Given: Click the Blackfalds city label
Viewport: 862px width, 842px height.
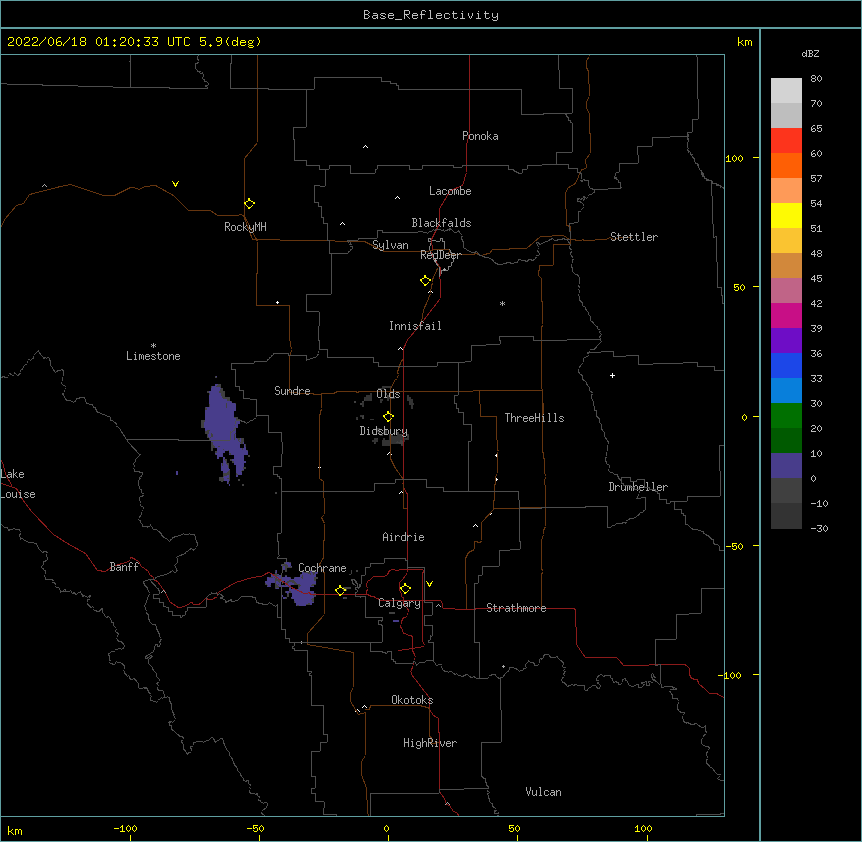Looking at the screenshot, I should click(x=441, y=223).
